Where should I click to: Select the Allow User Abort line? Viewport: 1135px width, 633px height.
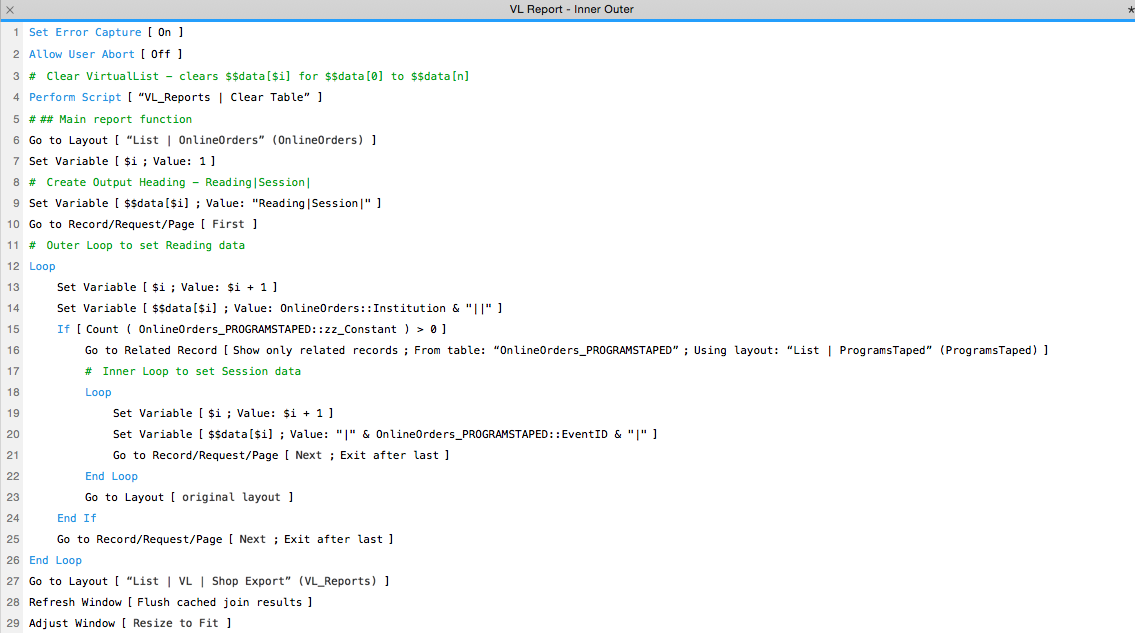coord(105,54)
